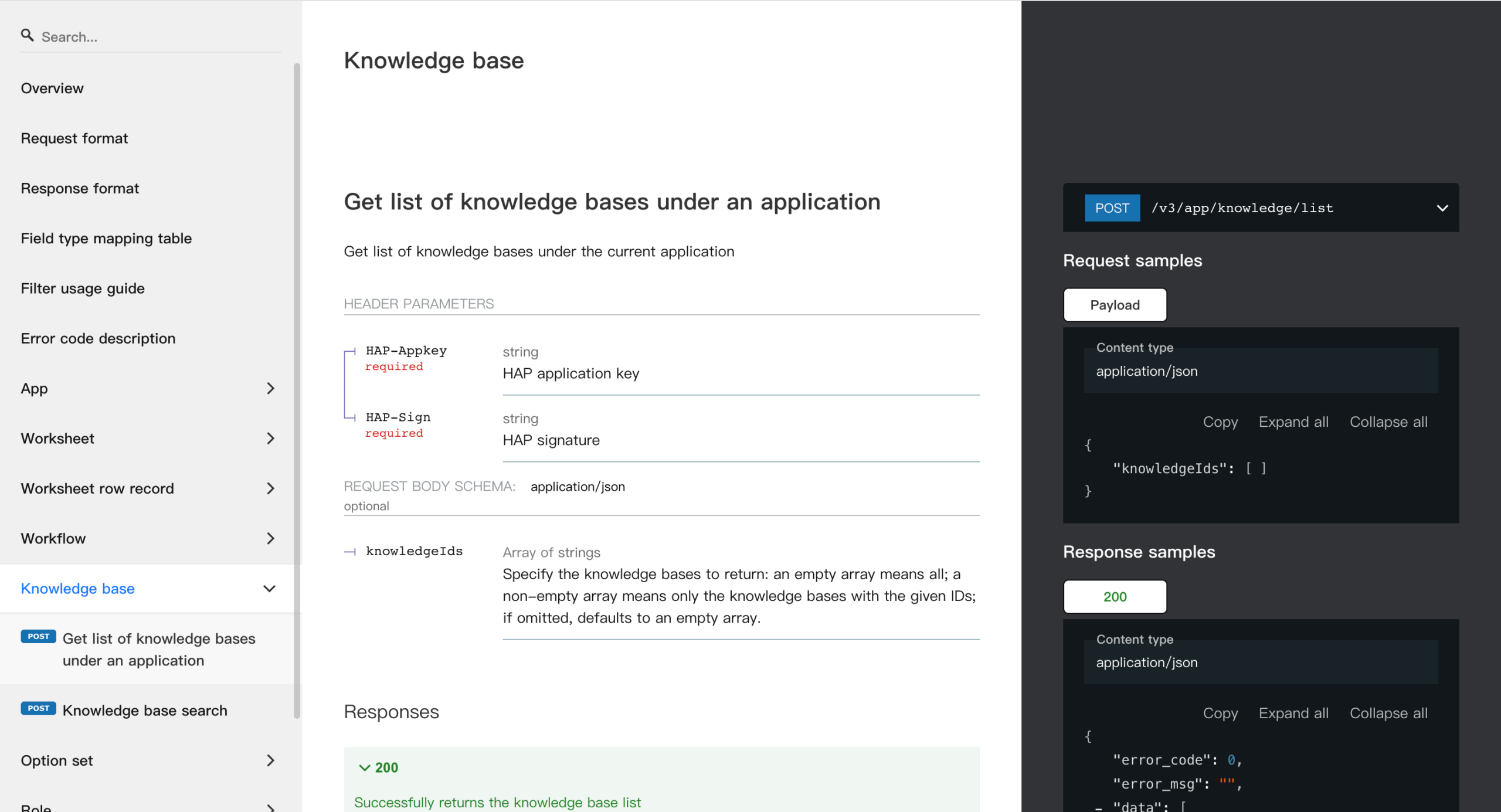Expand the Option set section chevron

[x=270, y=760]
